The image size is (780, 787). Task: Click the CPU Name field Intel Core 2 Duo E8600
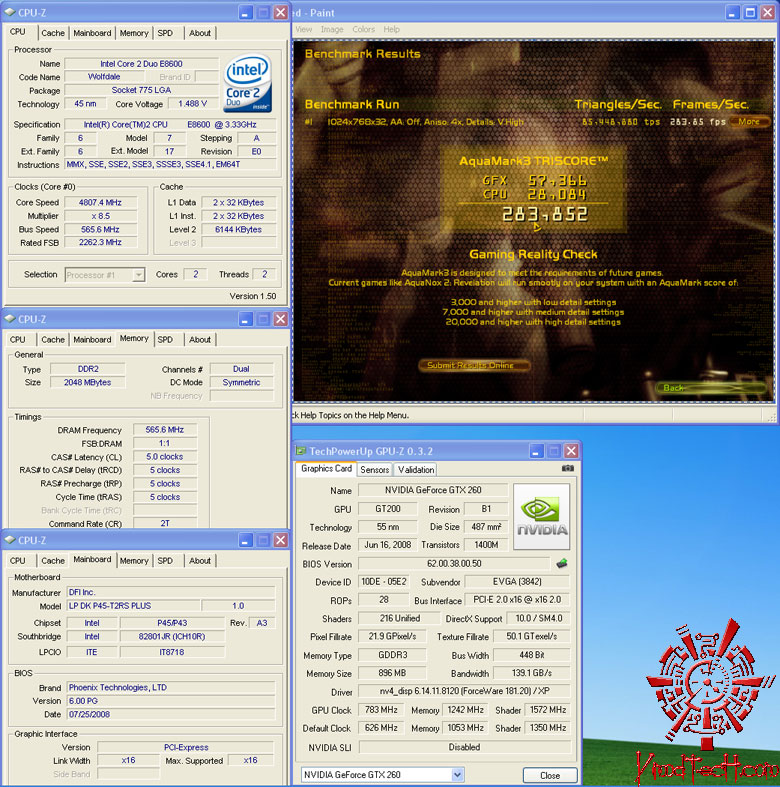[x=142, y=64]
